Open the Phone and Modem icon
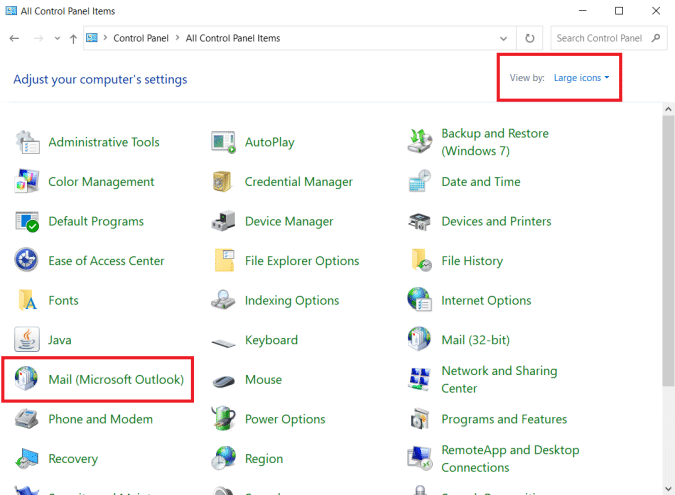The width and height of the screenshot is (675, 495). 27,418
